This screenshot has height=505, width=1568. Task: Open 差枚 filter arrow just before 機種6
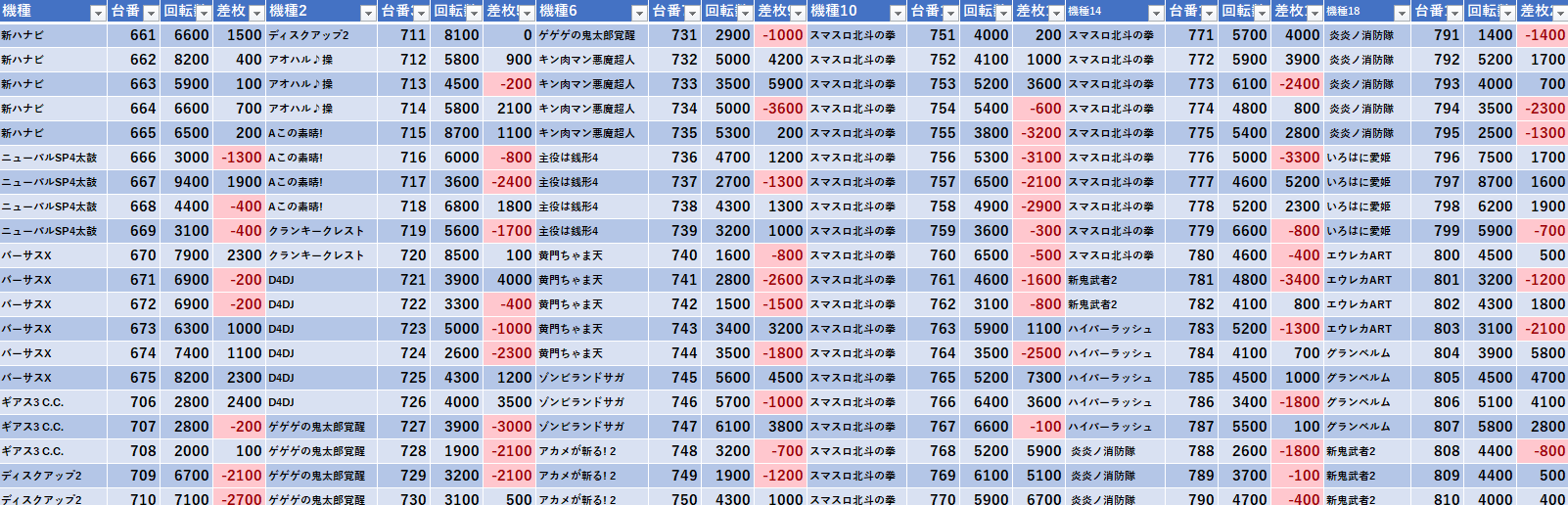[x=526, y=13]
